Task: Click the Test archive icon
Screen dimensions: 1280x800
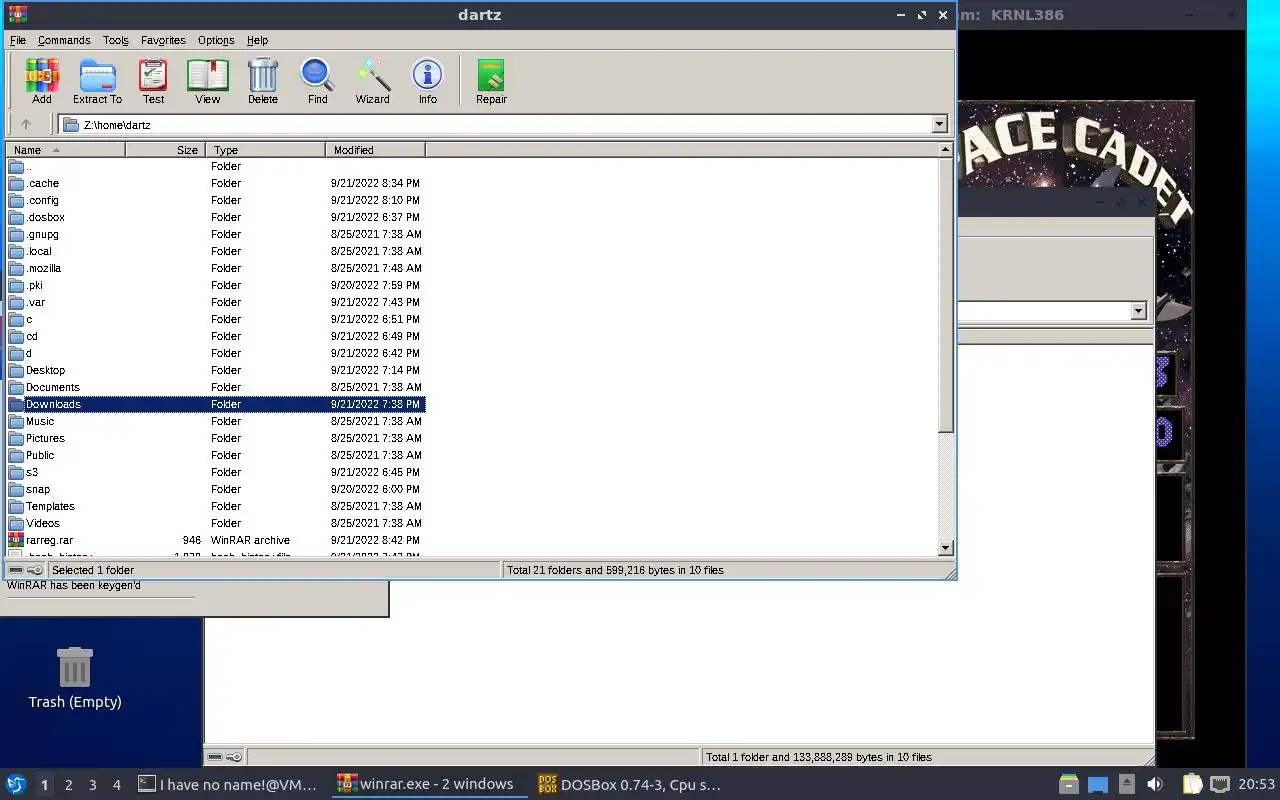Action: coord(153,81)
